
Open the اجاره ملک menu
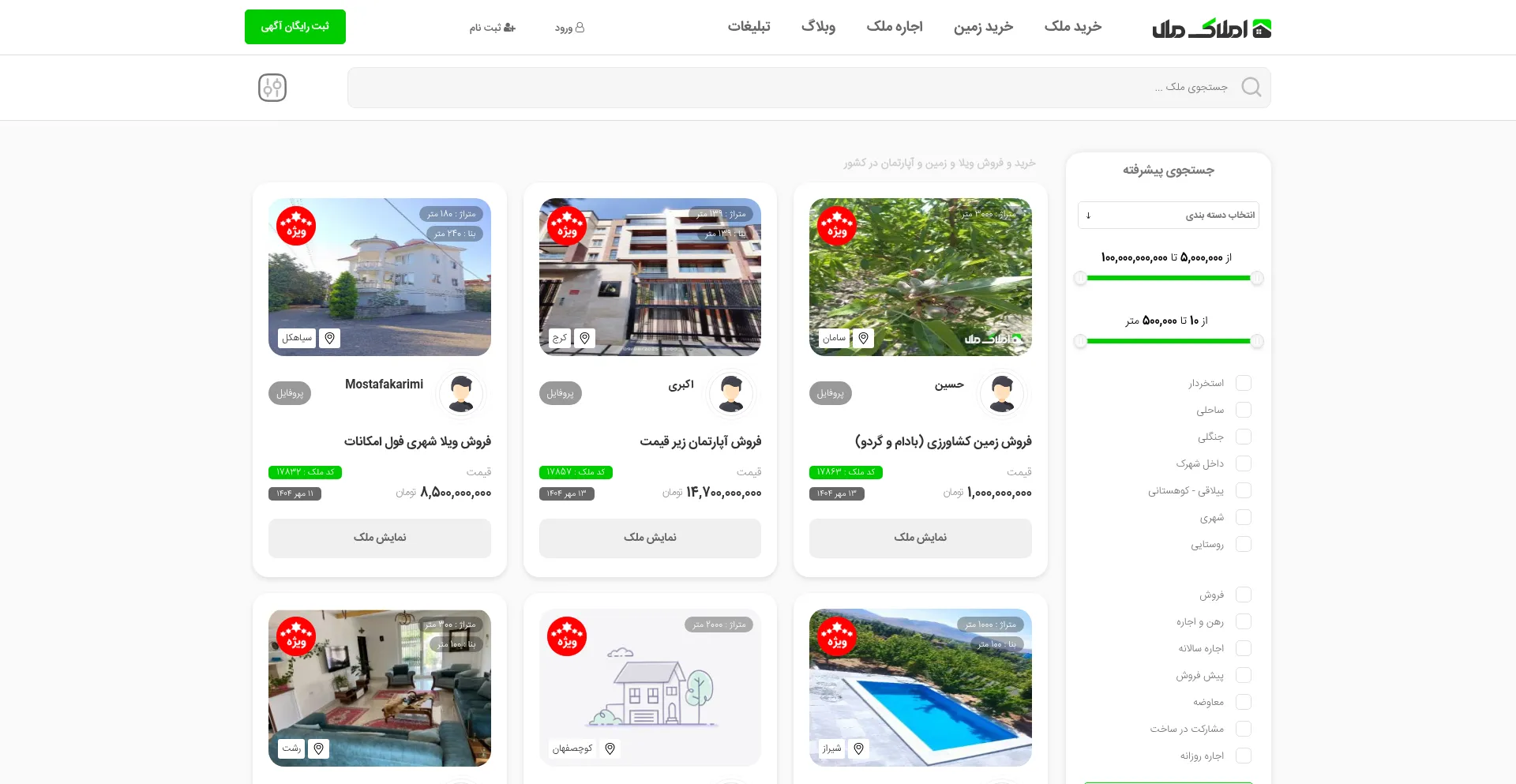point(894,27)
